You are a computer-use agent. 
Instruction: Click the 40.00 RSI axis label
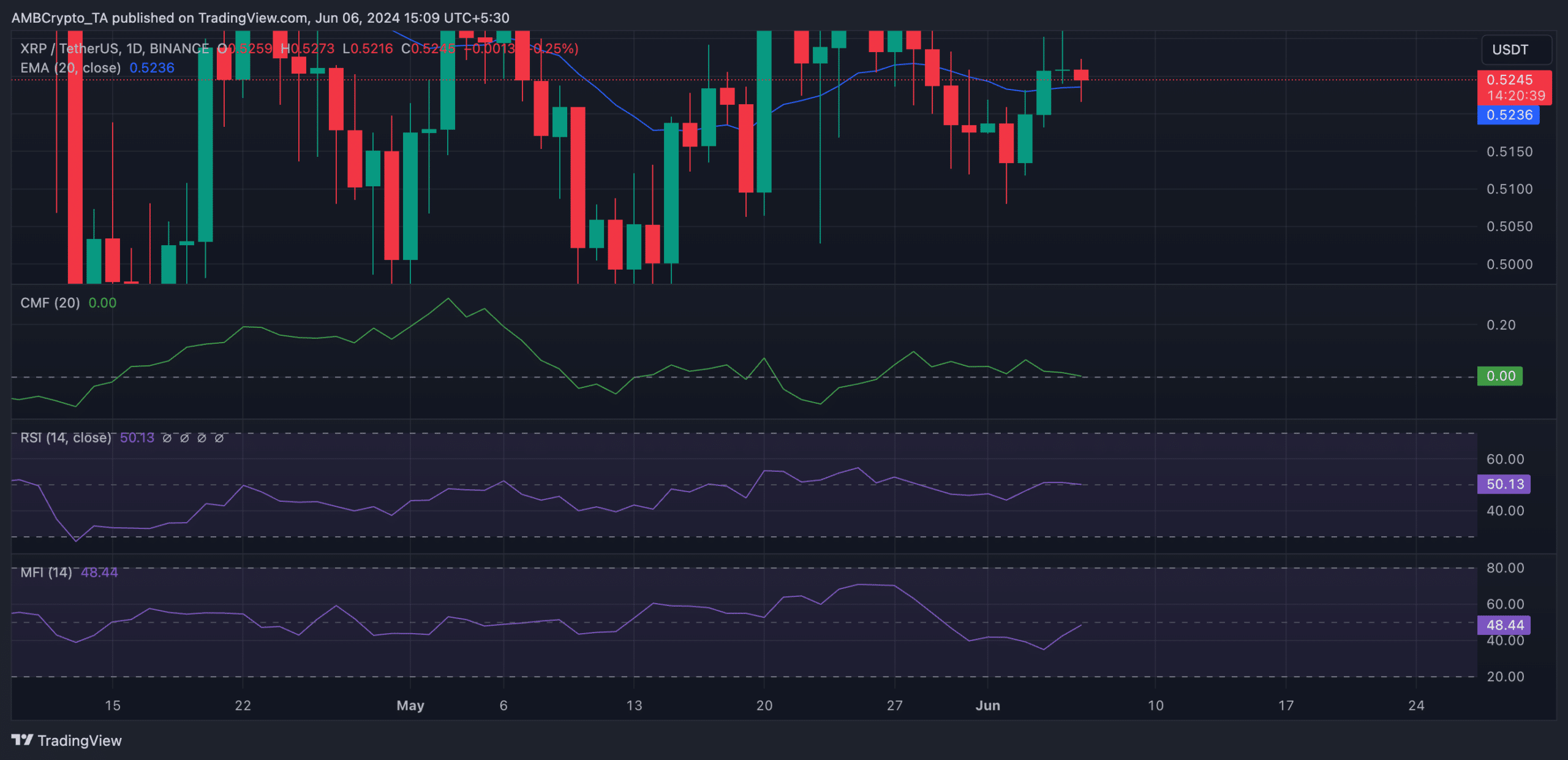1506,511
